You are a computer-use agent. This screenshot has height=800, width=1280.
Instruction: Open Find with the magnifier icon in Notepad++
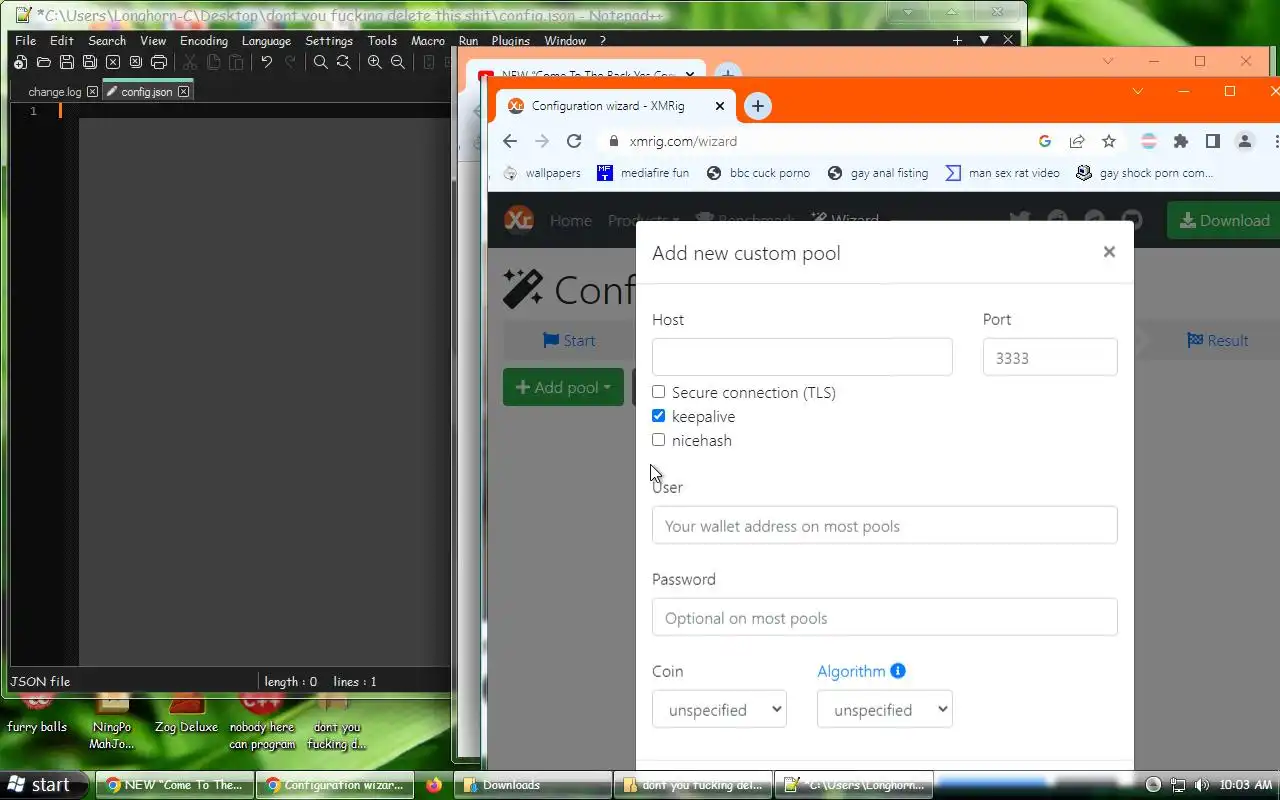pyautogui.click(x=320, y=62)
